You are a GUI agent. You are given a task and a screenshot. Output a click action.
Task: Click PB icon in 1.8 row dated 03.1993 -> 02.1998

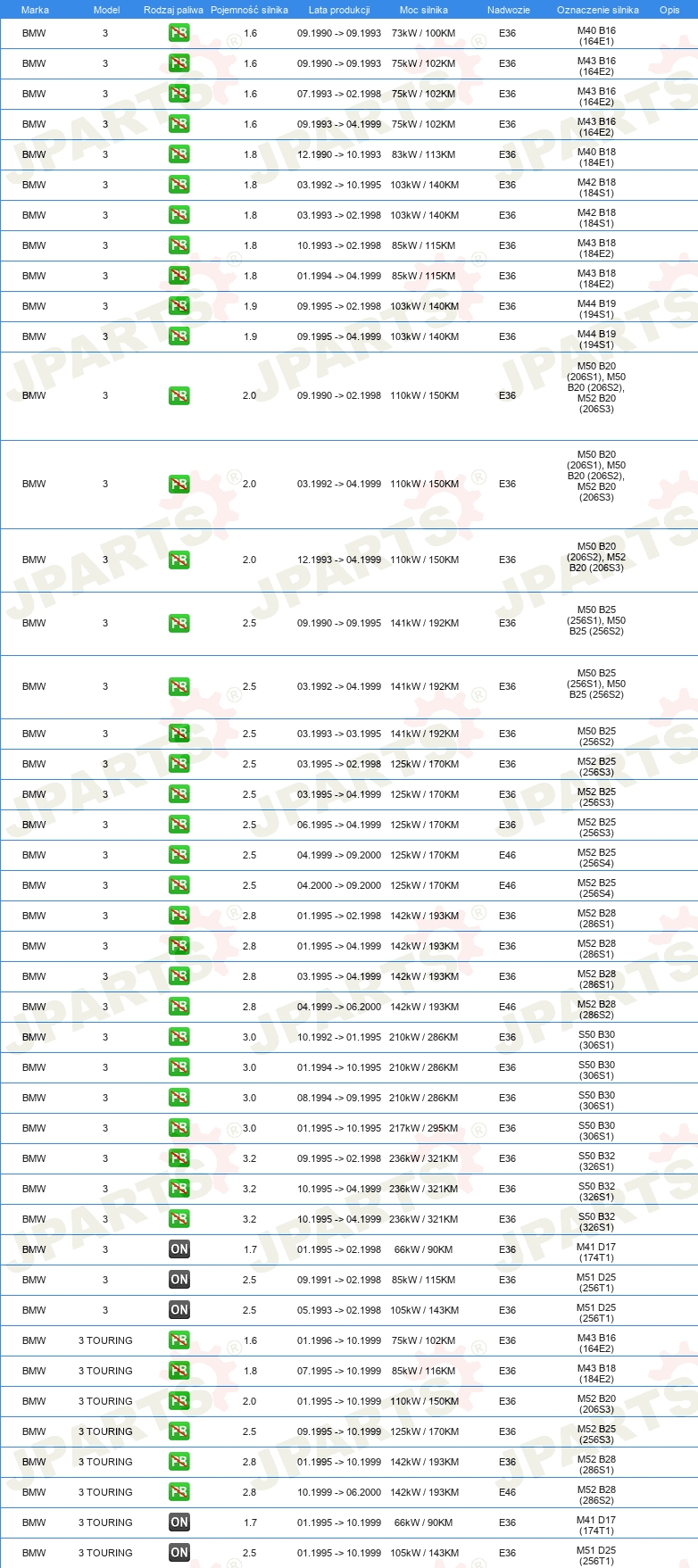pos(179,215)
